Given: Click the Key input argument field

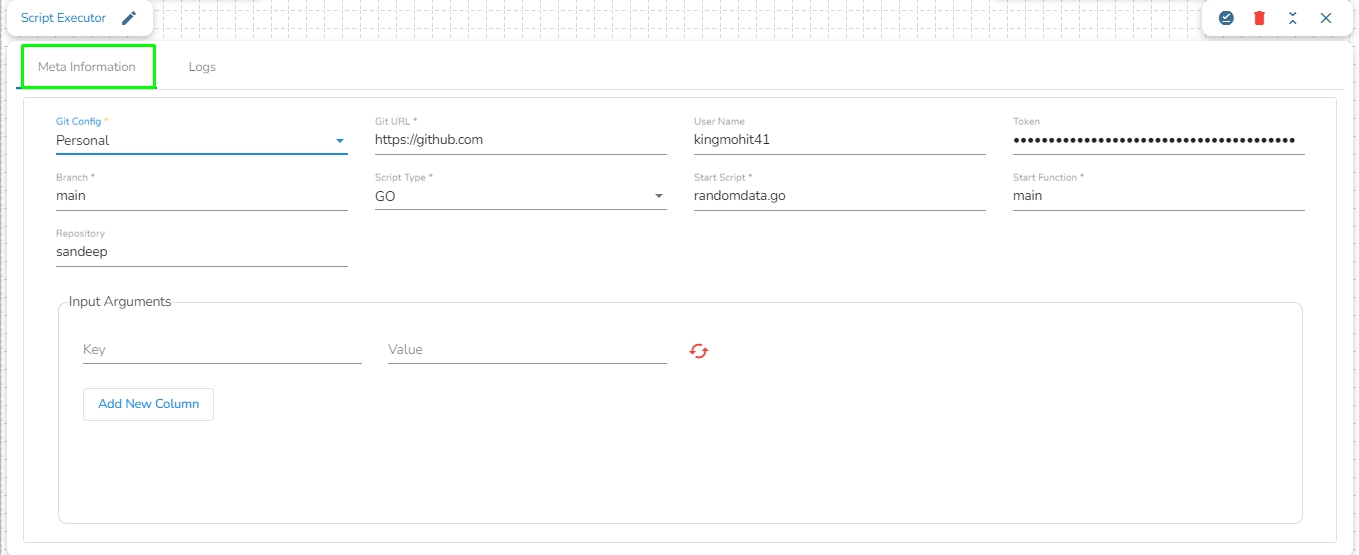Looking at the screenshot, I should (x=222, y=350).
